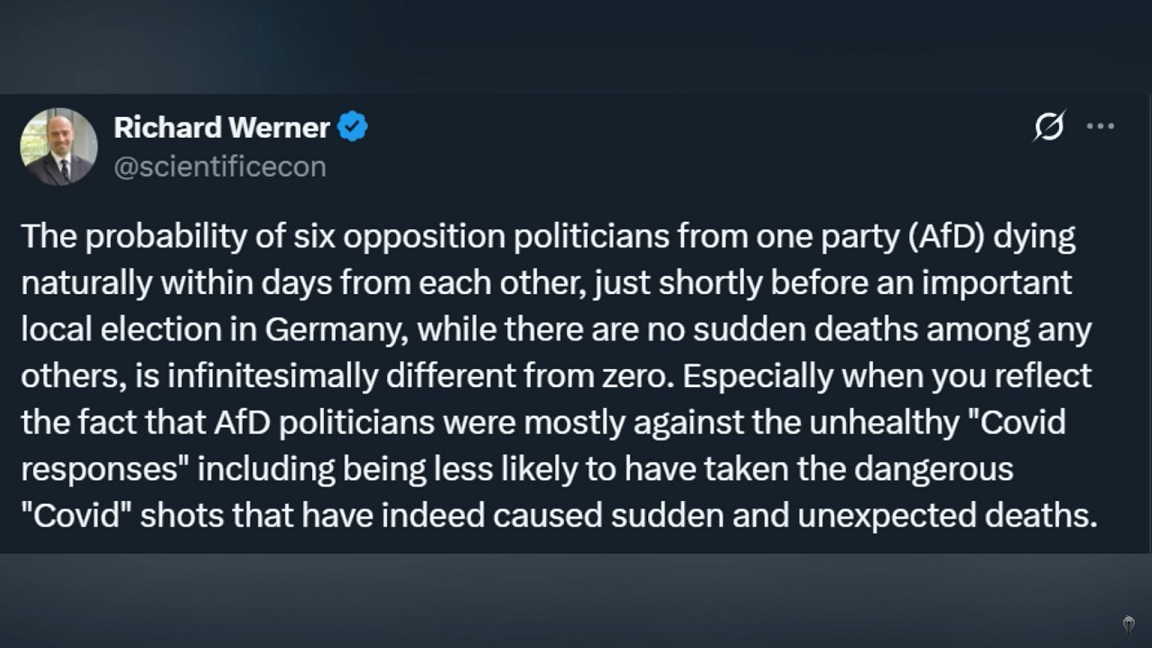
Task: Click 'Especially when you reflect' text
Action: coord(887,375)
